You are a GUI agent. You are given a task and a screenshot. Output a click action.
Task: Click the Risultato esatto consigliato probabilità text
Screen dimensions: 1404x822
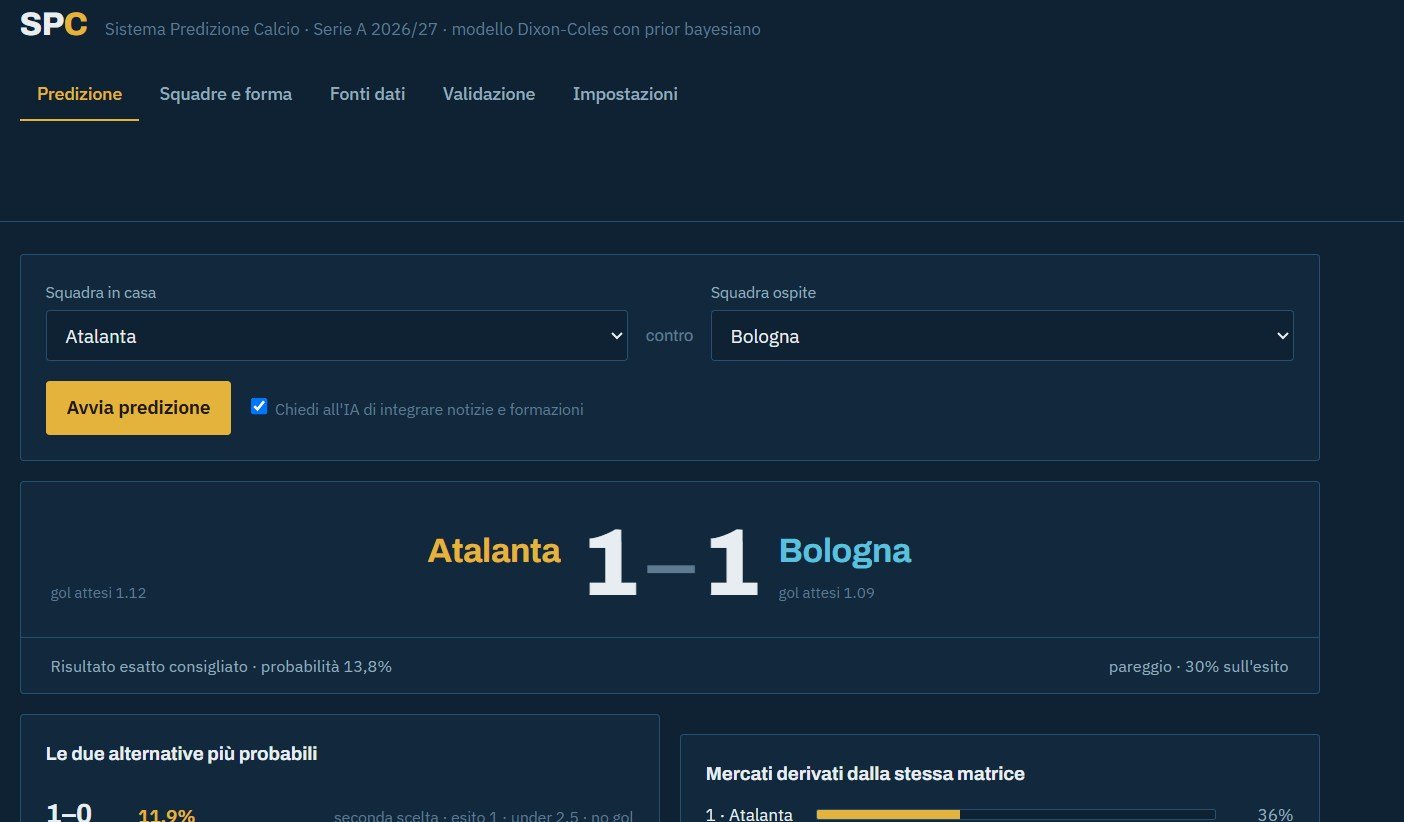(221, 666)
